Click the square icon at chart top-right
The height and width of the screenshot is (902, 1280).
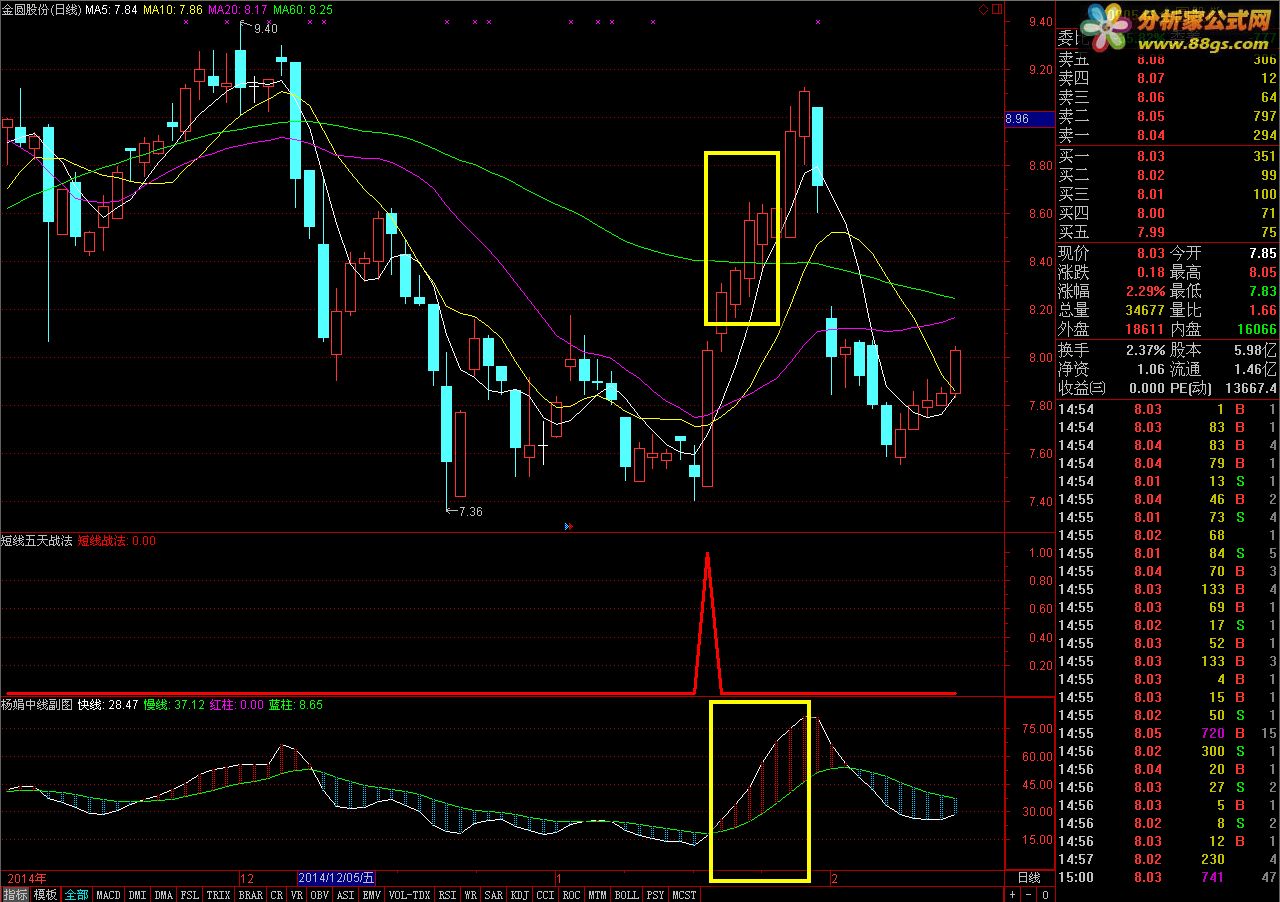pos(997,10)
